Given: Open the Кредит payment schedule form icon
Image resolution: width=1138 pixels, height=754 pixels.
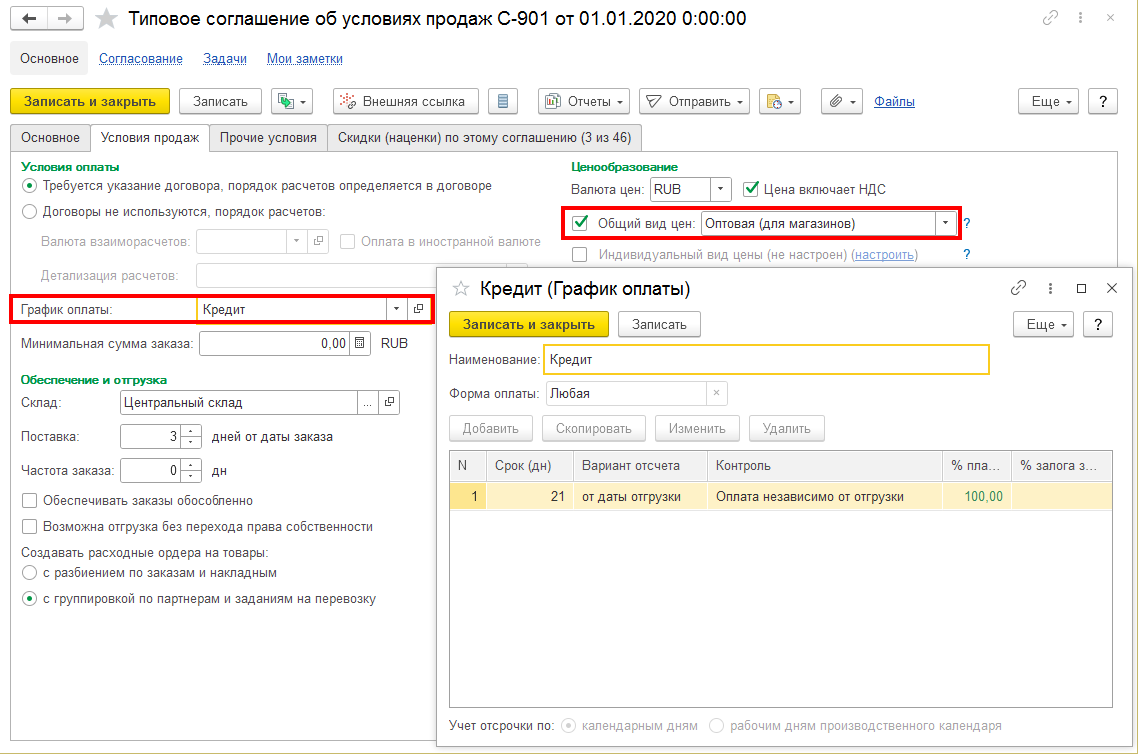Looking at the screenshot, I should tap(419, 309).
